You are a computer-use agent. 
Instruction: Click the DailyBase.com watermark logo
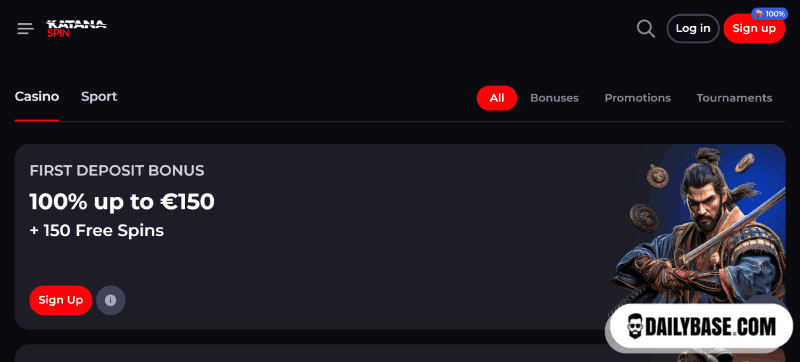point(702,327)
